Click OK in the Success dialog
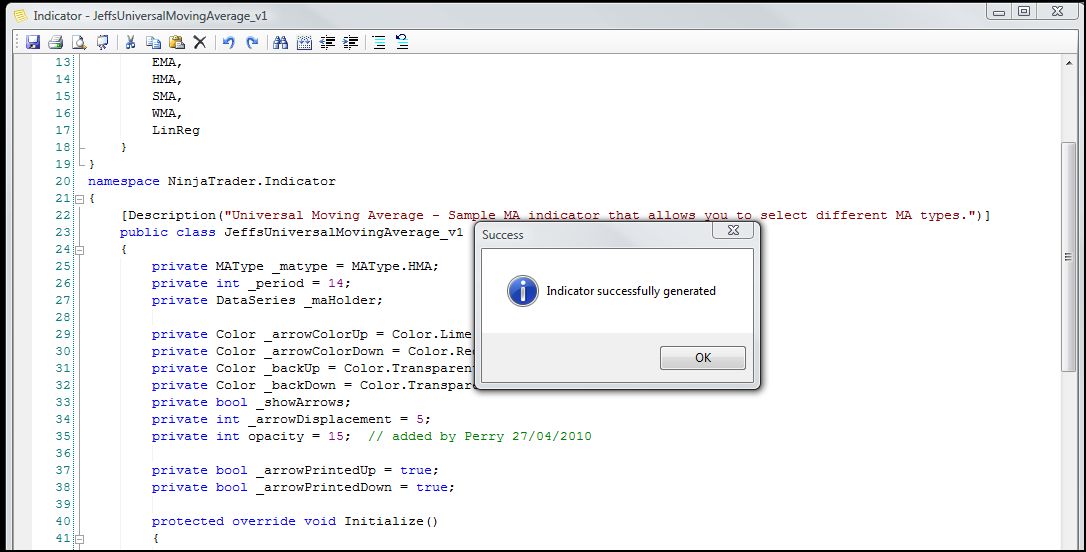 (703, 357)
